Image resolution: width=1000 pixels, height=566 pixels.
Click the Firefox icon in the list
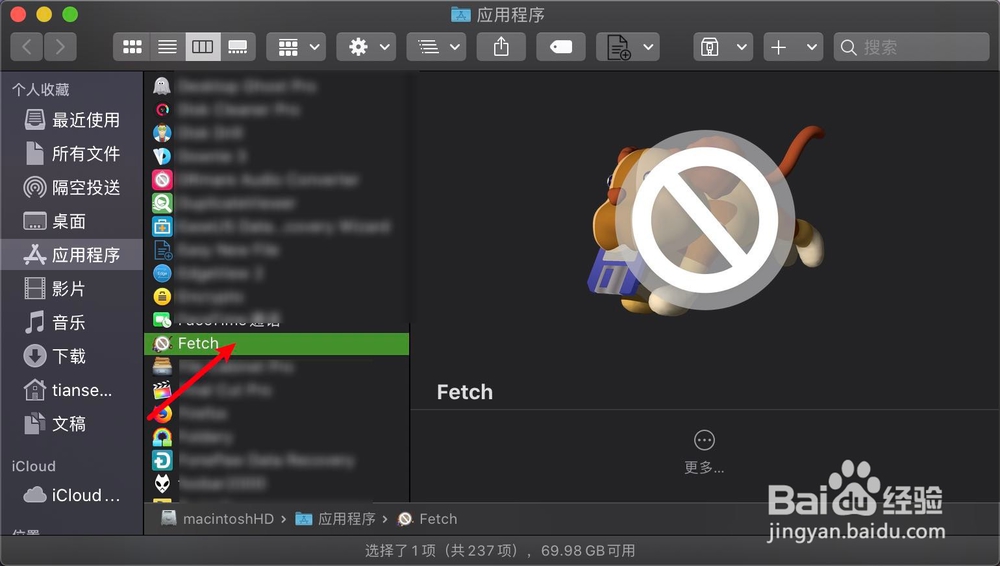pos(162,413)
